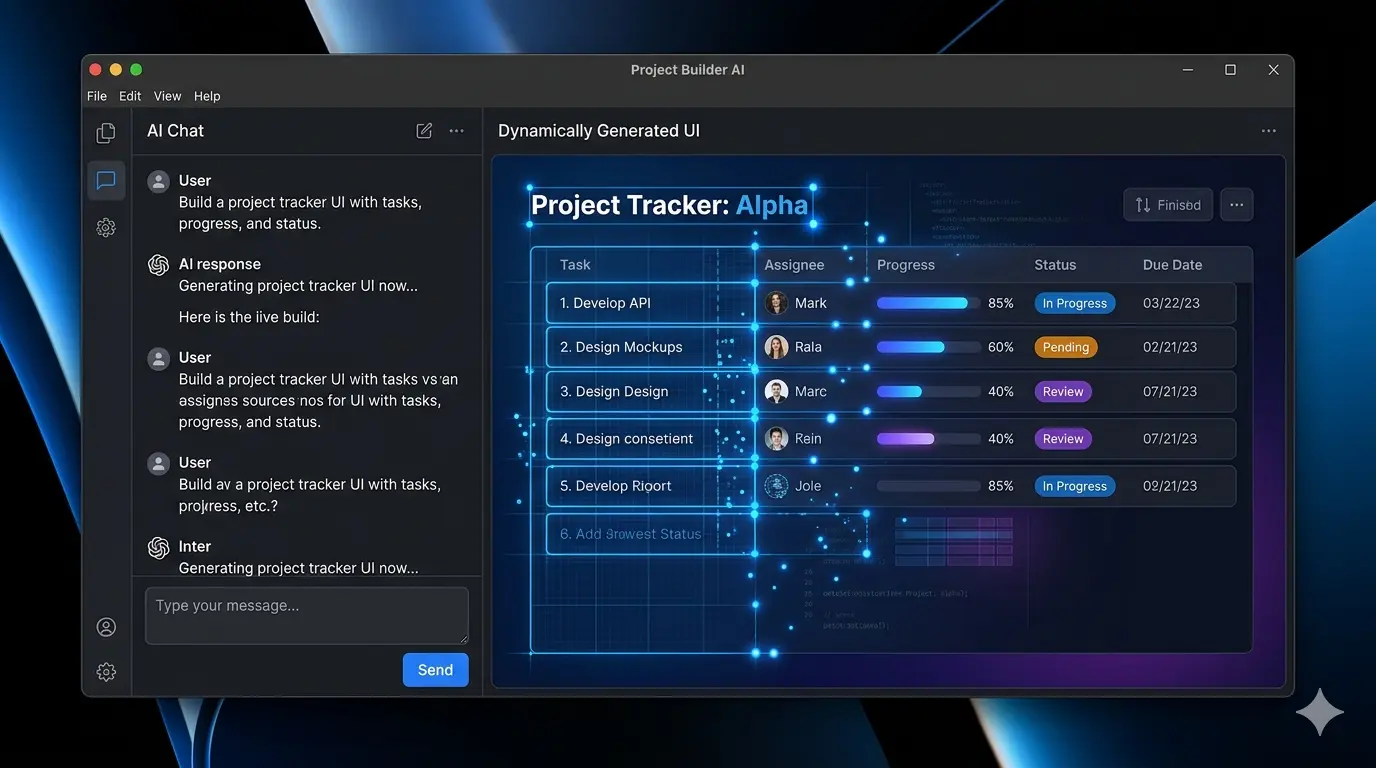
Task: Click Develop API progress bar
Action: (x=928, y=303)
